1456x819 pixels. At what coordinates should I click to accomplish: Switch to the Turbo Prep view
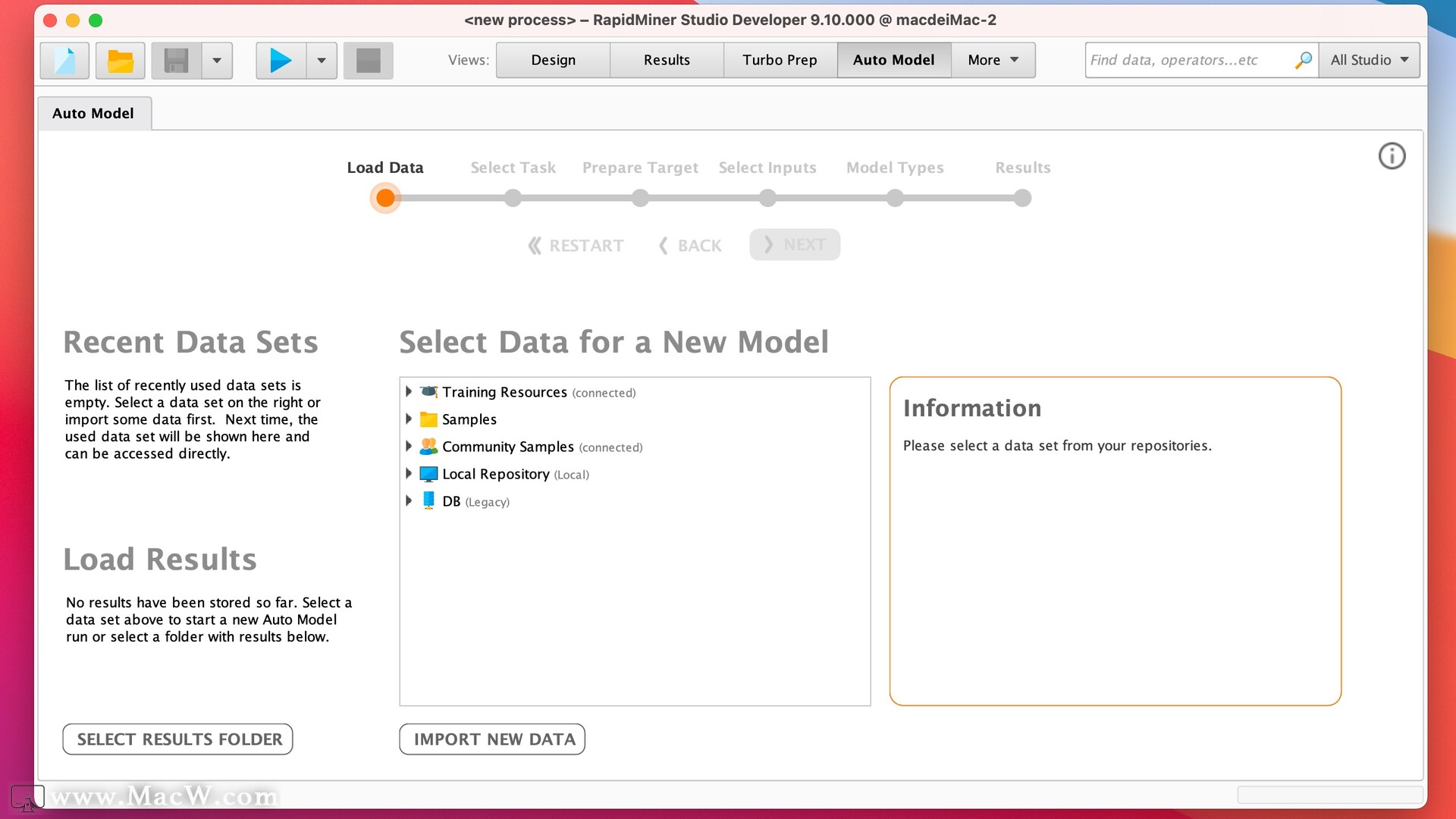tap(780, 60)
